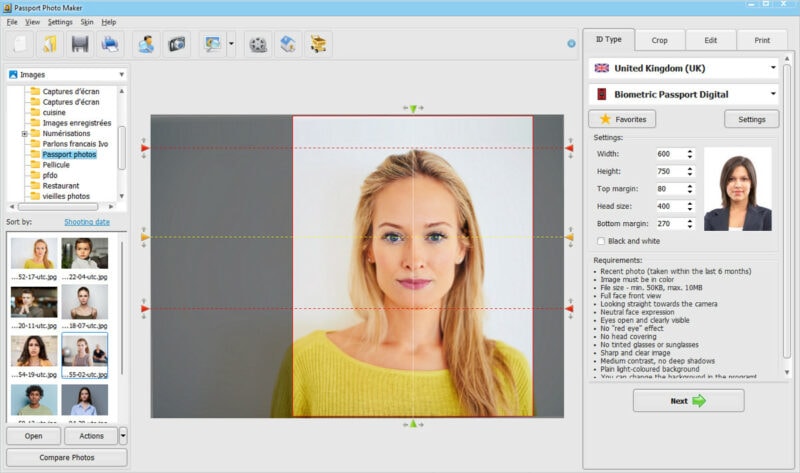Screen dimensions: 800x473
Task: Select the vieilles photos folder
Action: click(66, 196)
